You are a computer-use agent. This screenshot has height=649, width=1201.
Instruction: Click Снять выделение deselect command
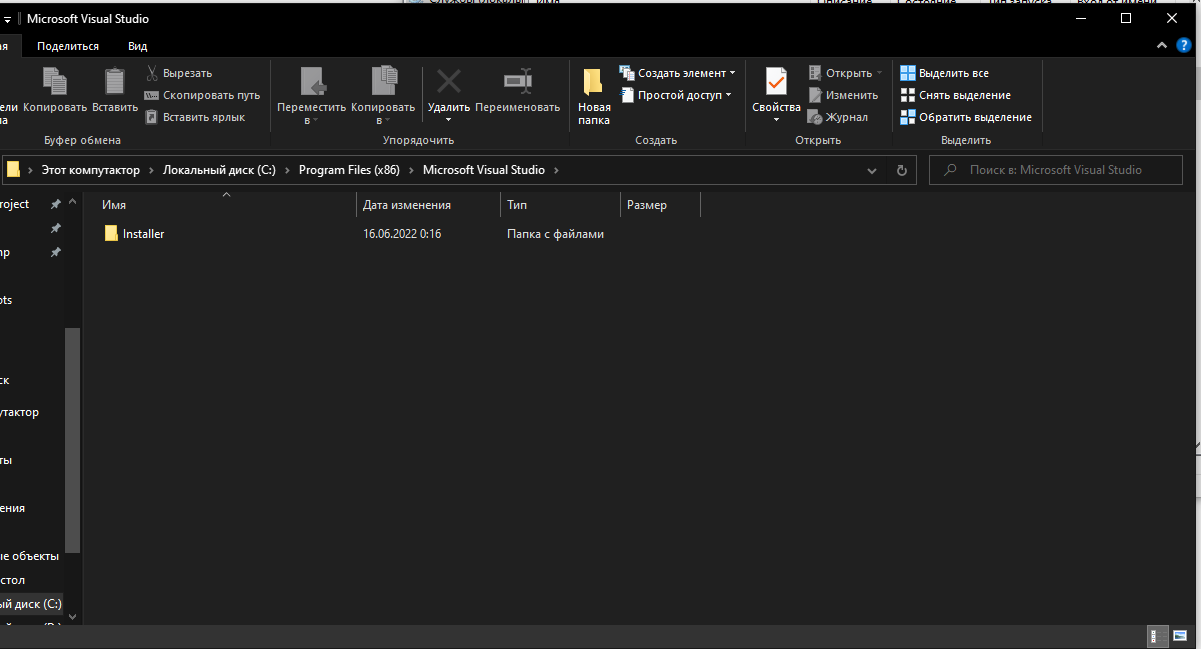point(955,95)
